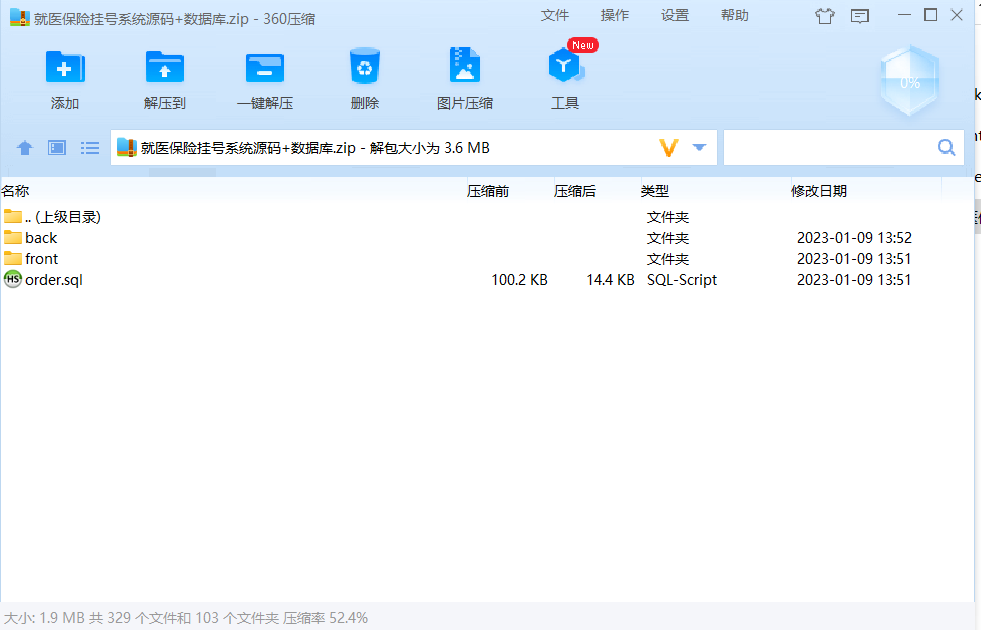Sort by the 名称 column header
This screenshot has width=981, height=630.
point(233,191)
